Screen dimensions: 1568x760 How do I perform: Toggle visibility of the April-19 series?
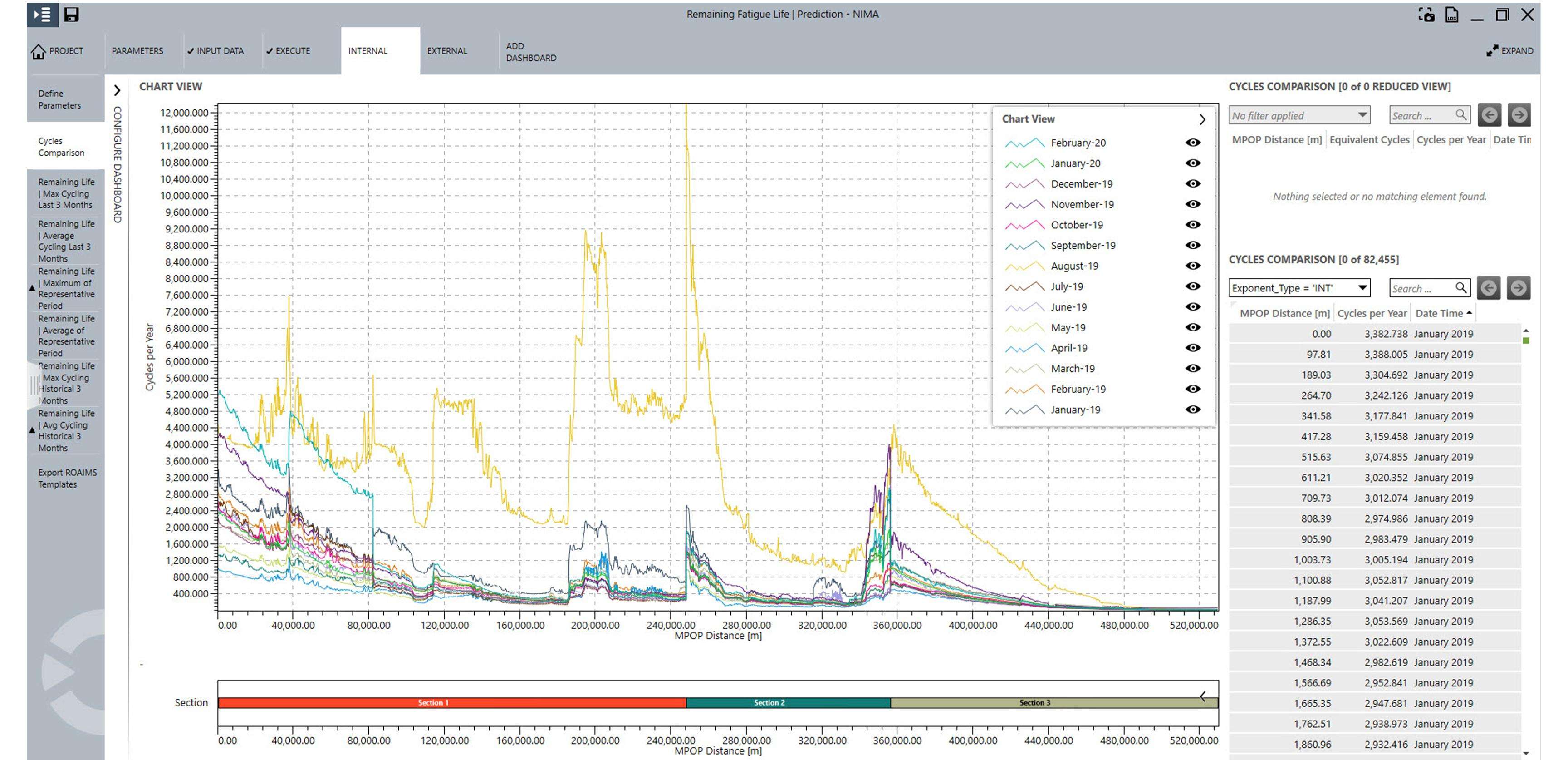[x=1193, y=348]
